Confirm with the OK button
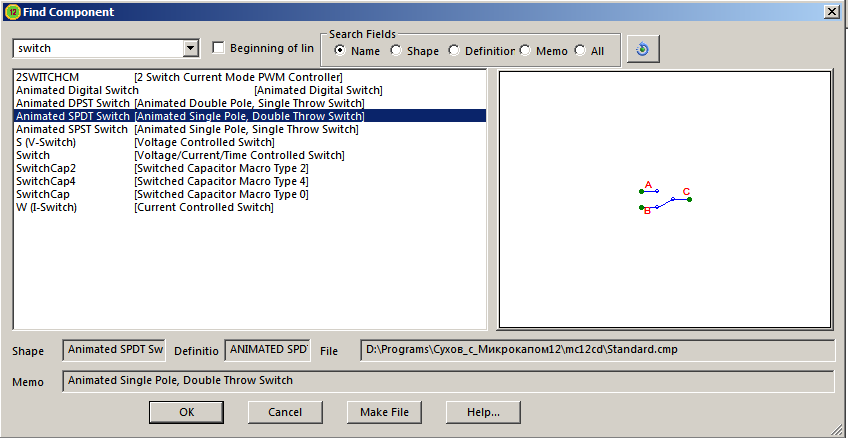This screenshot has height=438, width=848. pyautogui.click(x=187, y=412)
